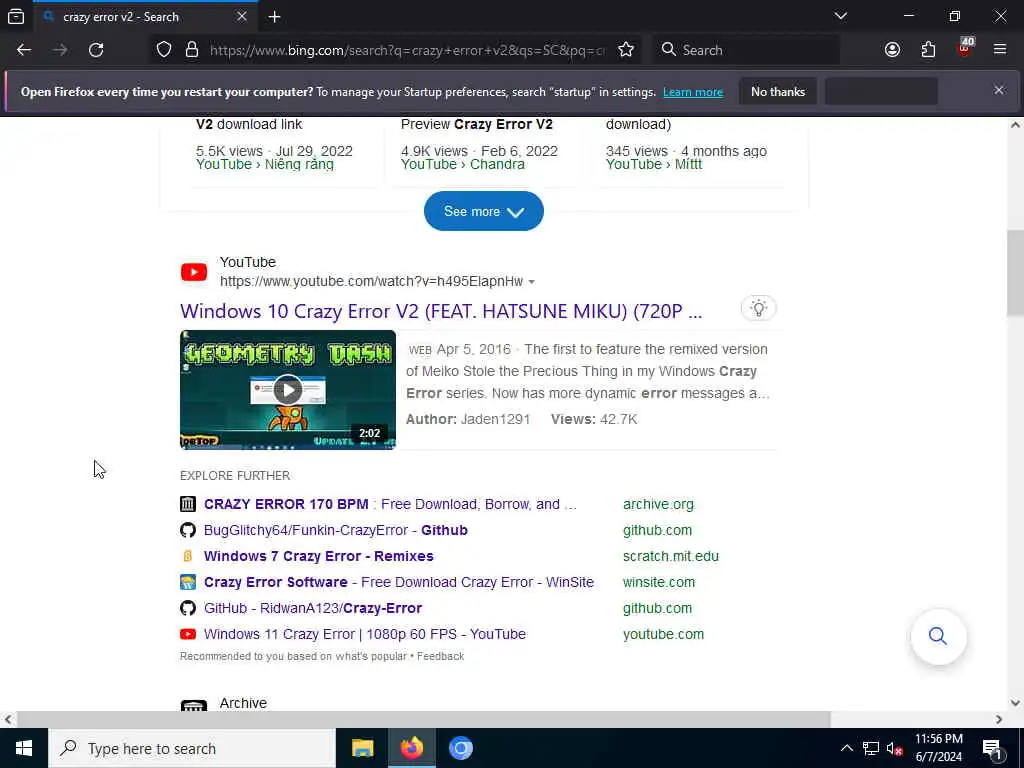This screenshot has width=1024, height=768.
Task: Open YouTube › Niềng răng video source
Action: click(x=264, y=165)
